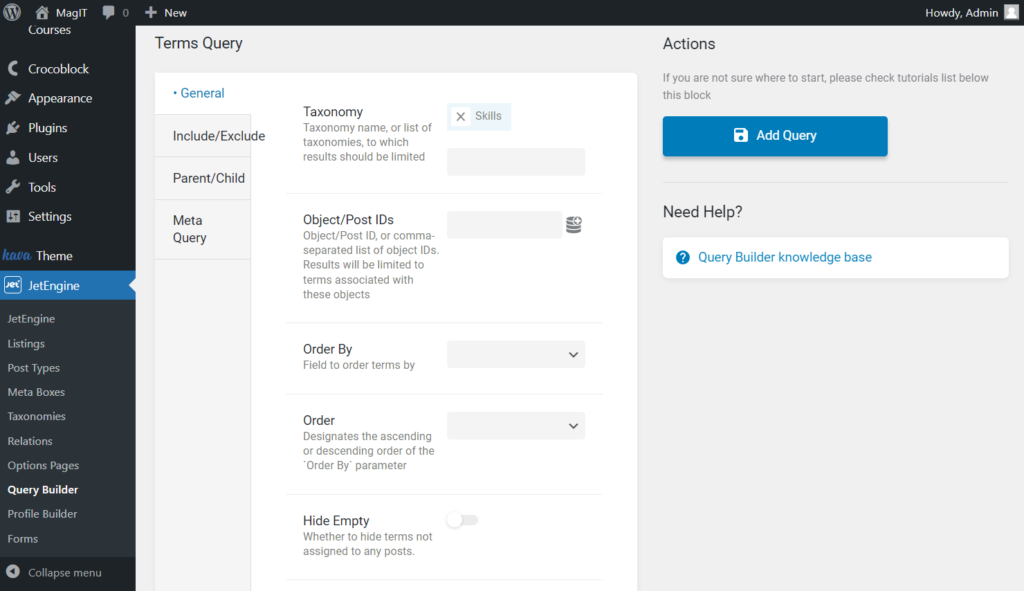Open the Post Types submenu item

pos(33,368)
